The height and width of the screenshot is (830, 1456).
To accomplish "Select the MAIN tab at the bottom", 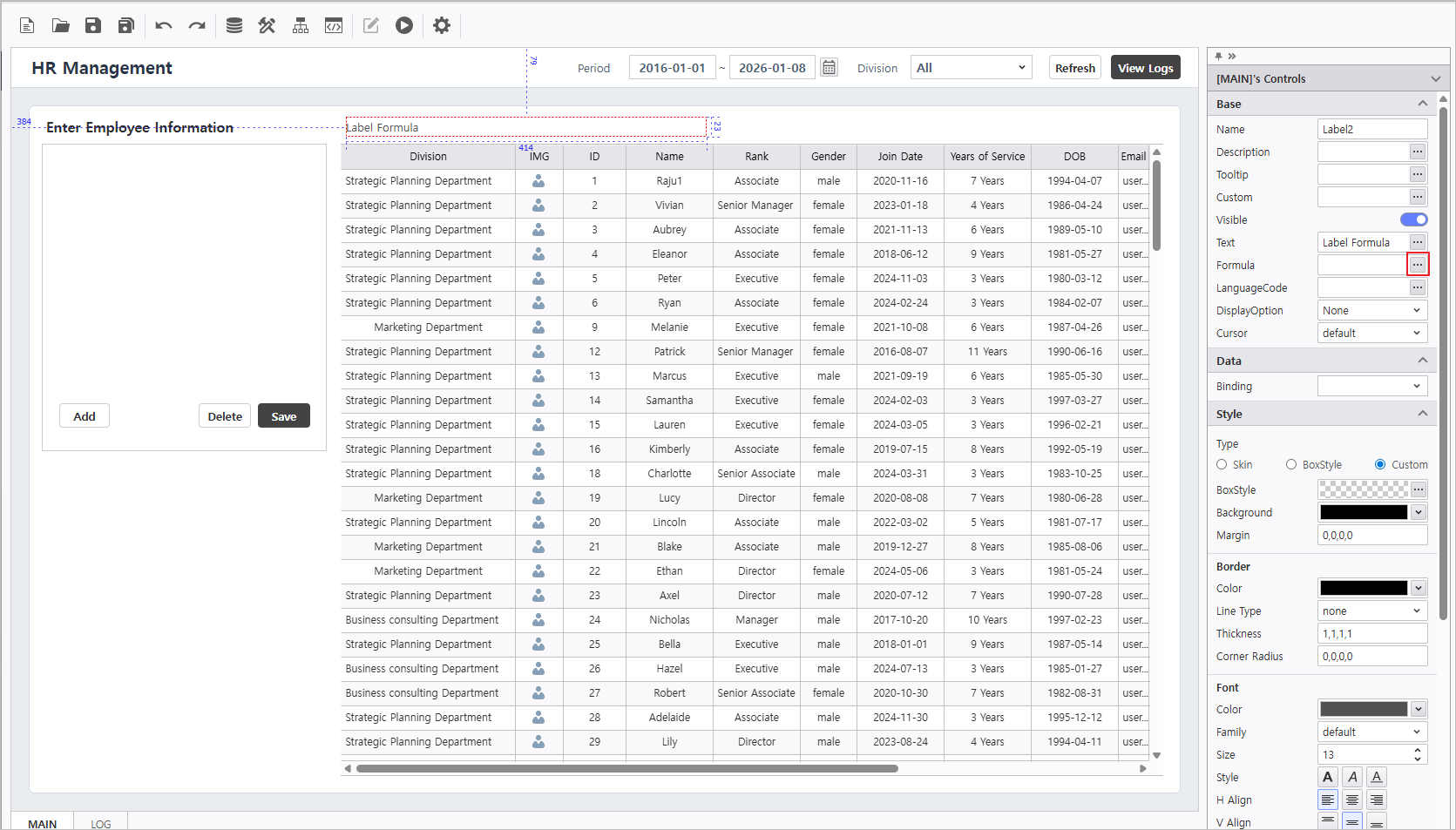I will coord(42,823).
